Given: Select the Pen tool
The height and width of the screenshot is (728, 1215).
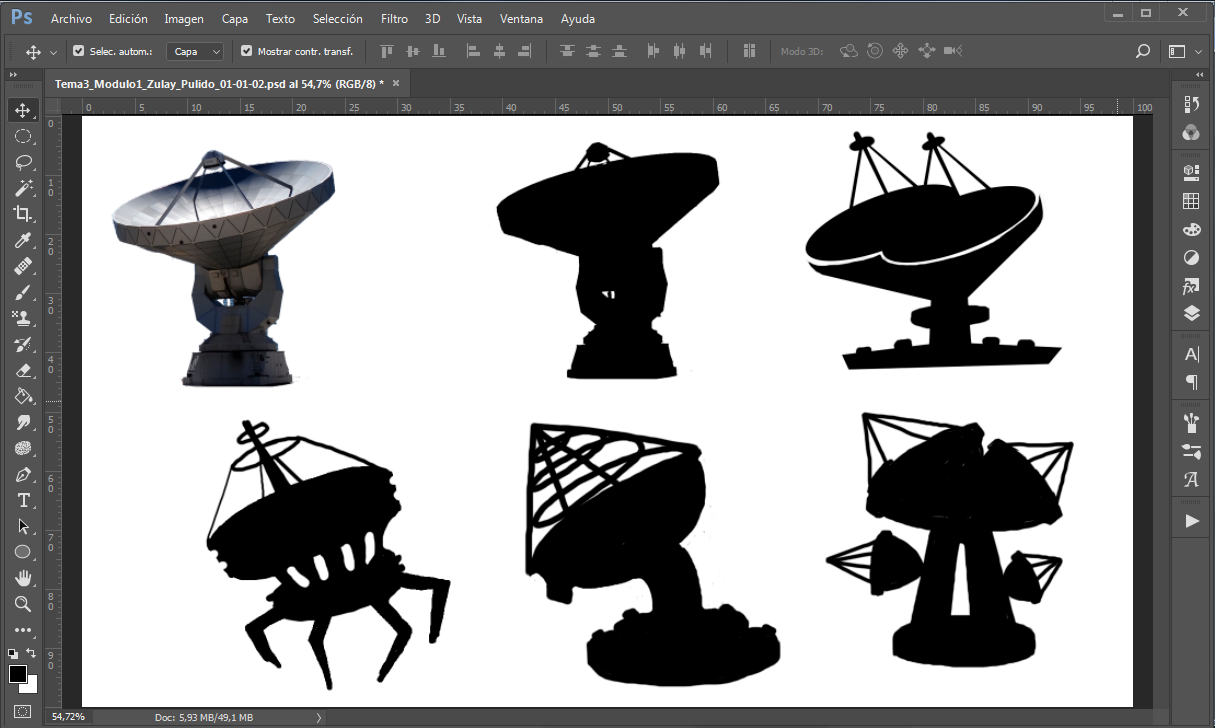Looking at the screenshot, I should tap(23, 474).
